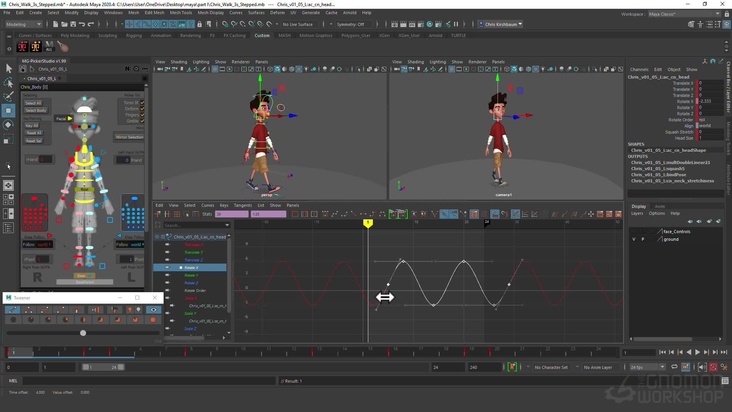
Task: Jump to the start of the playback range
Action: coord(662,352)
